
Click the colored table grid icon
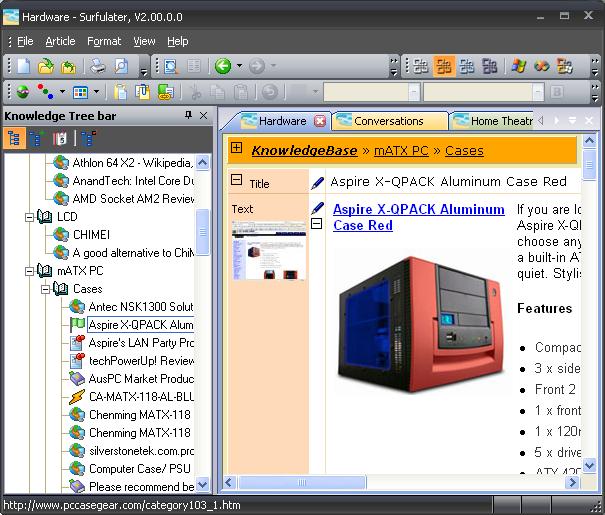click(80, 92)
